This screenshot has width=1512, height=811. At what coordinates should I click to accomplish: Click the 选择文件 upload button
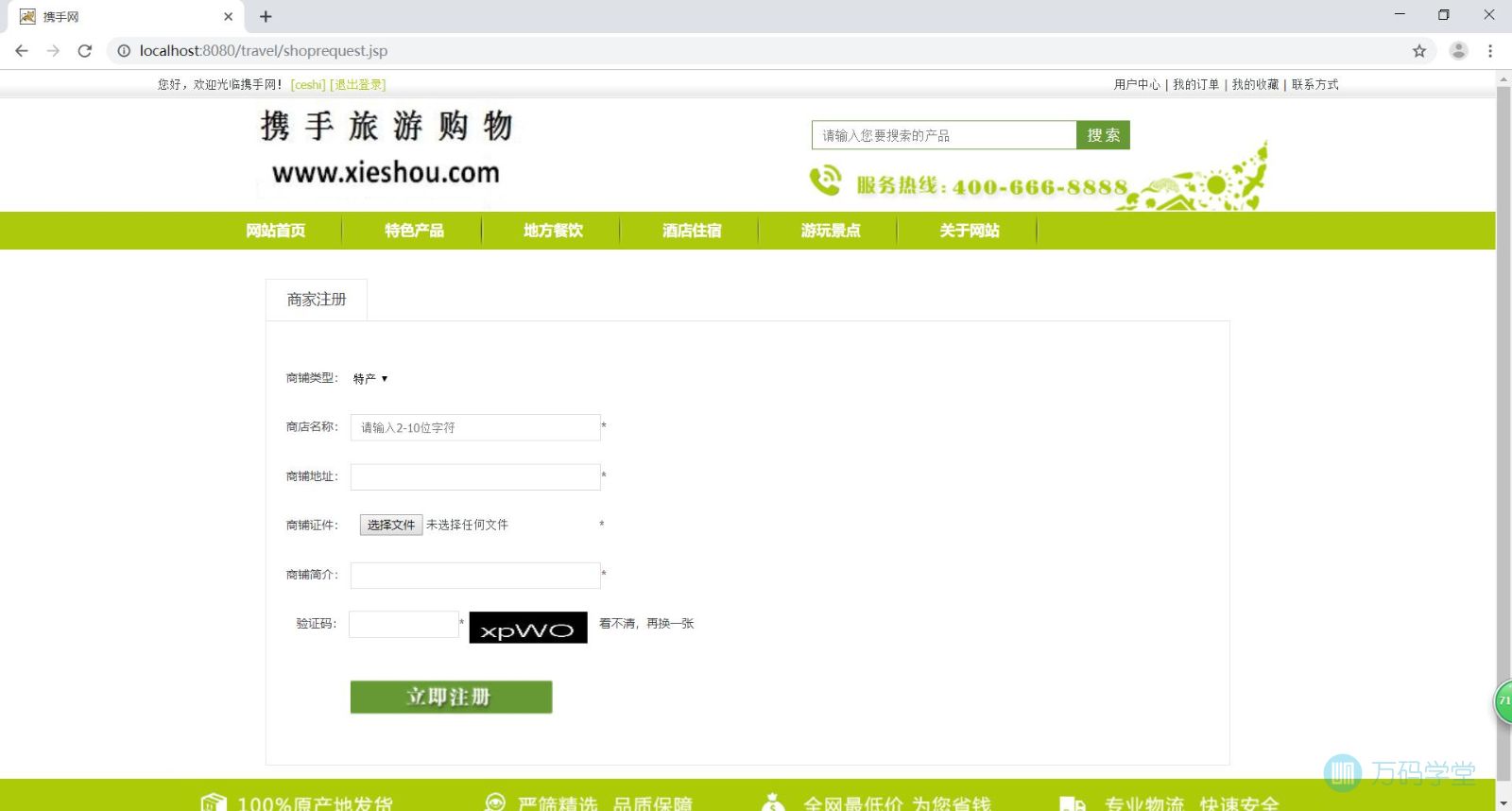point(391,526)
